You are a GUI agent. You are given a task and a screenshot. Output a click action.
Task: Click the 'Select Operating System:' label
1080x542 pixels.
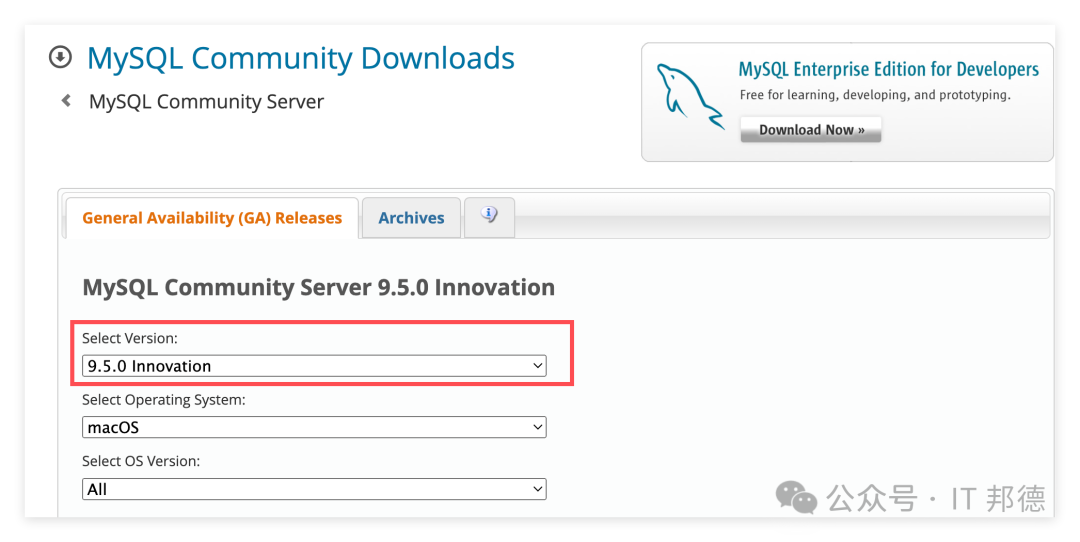coord(163,400)
